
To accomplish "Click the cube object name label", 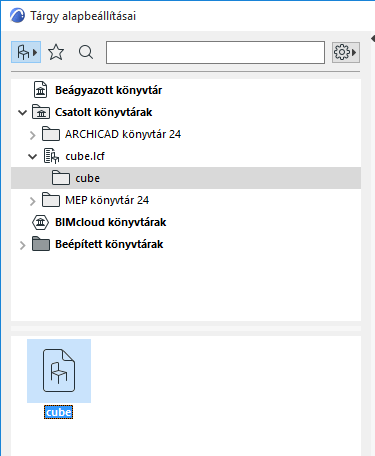I will tap(59, 412).
